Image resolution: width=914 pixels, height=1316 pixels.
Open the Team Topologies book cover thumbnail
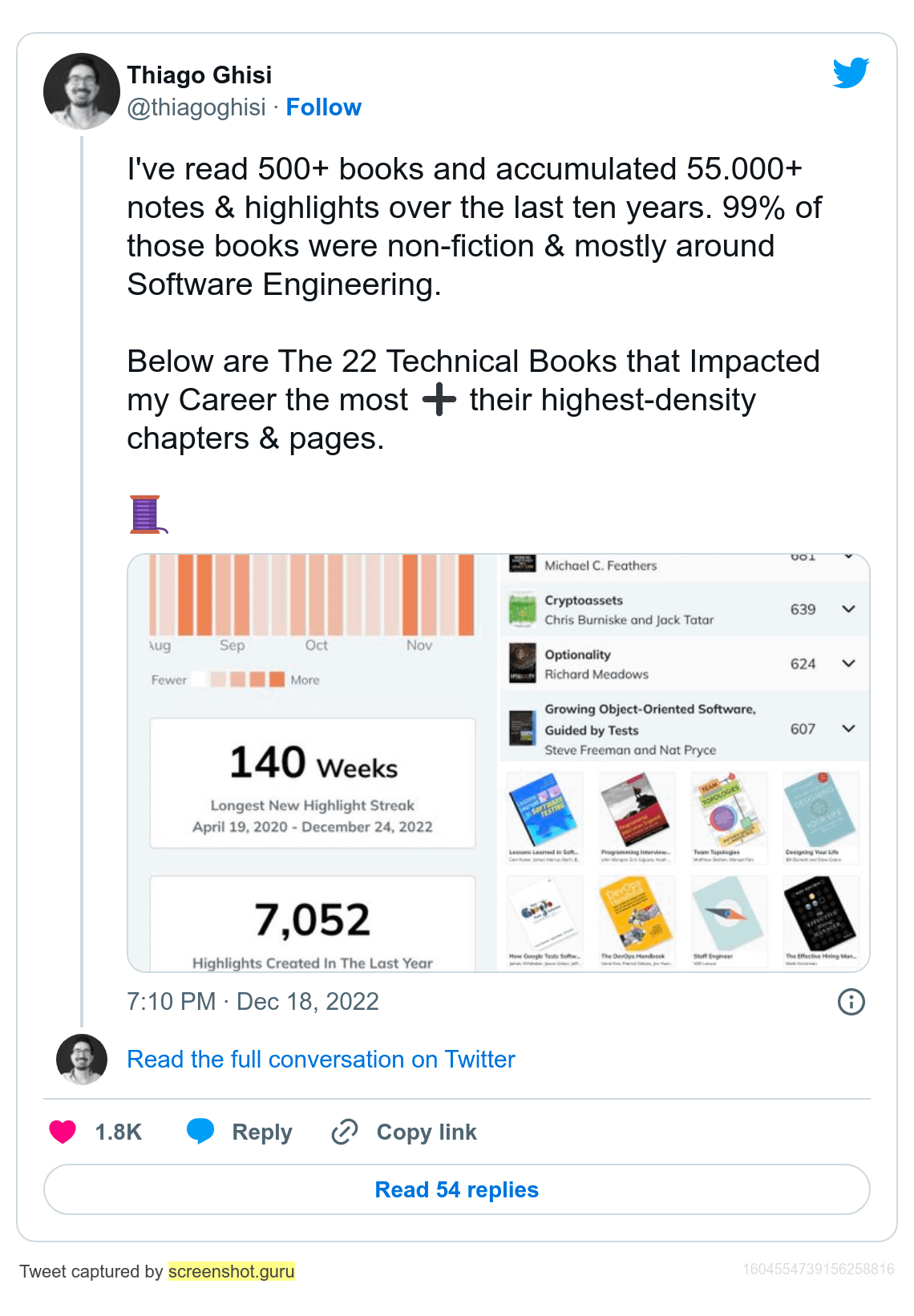727,809
